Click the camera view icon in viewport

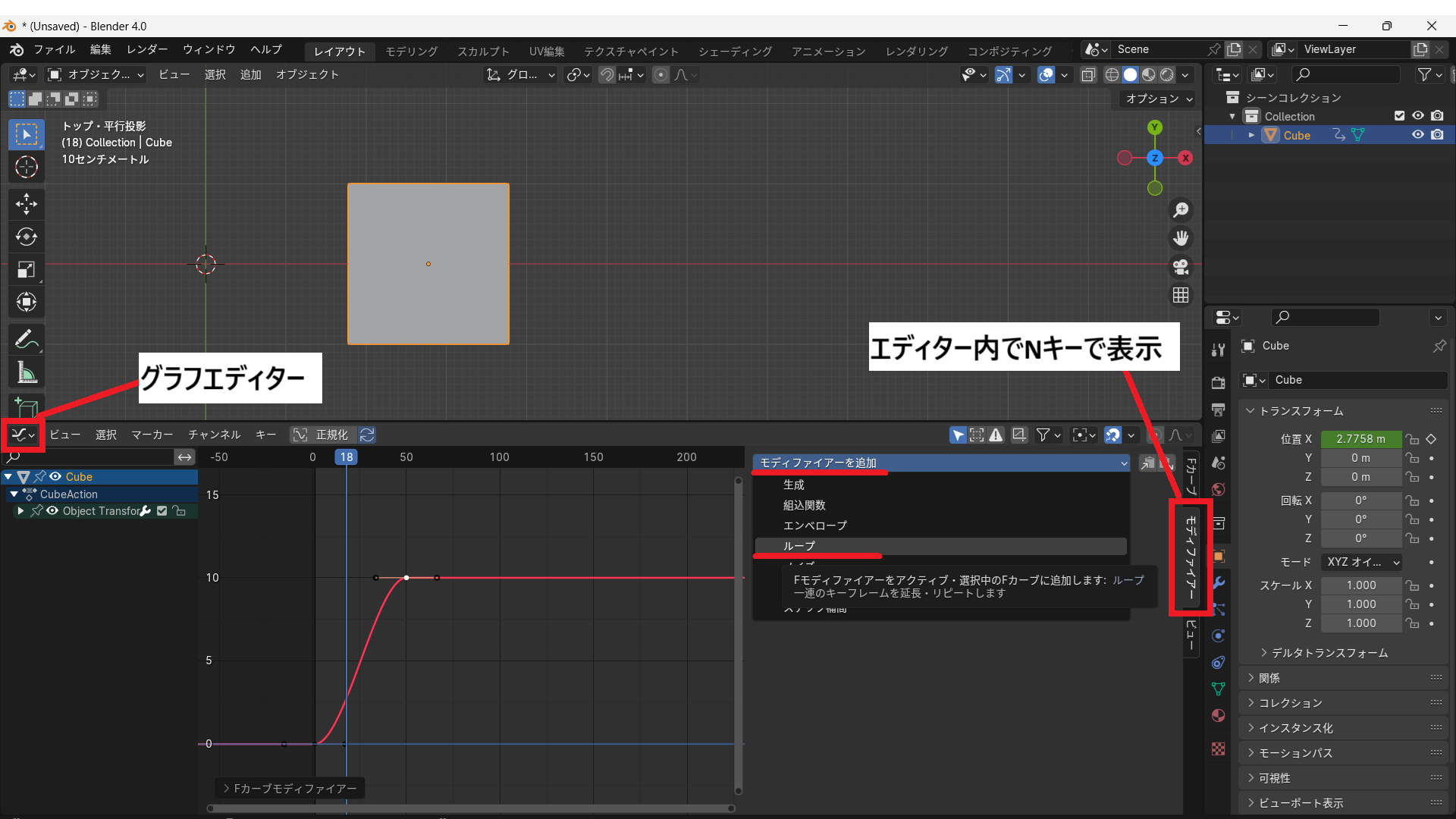tap(1181, 267)
